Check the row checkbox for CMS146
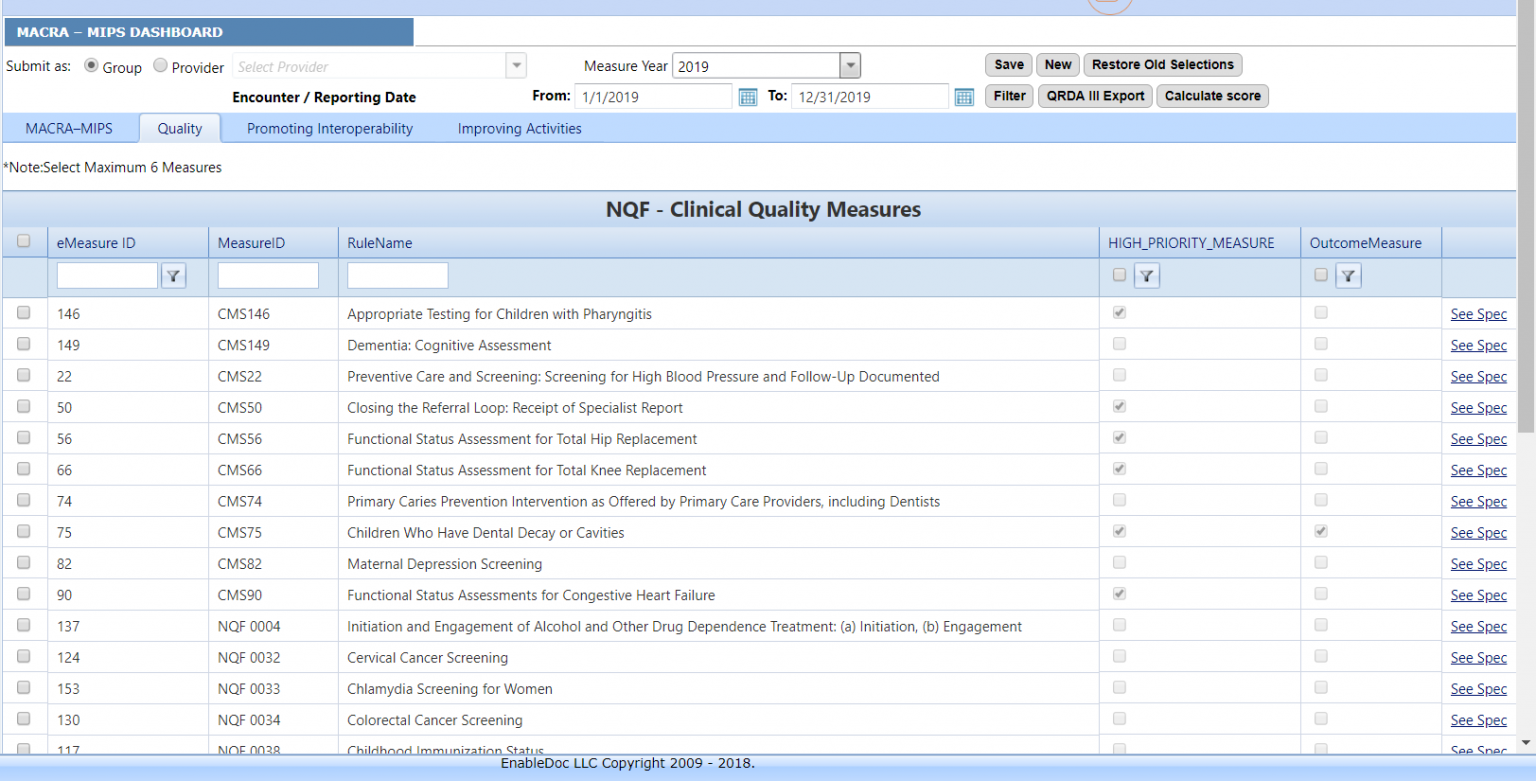This screenshot has height=781, width=1536. click(24, 312)
